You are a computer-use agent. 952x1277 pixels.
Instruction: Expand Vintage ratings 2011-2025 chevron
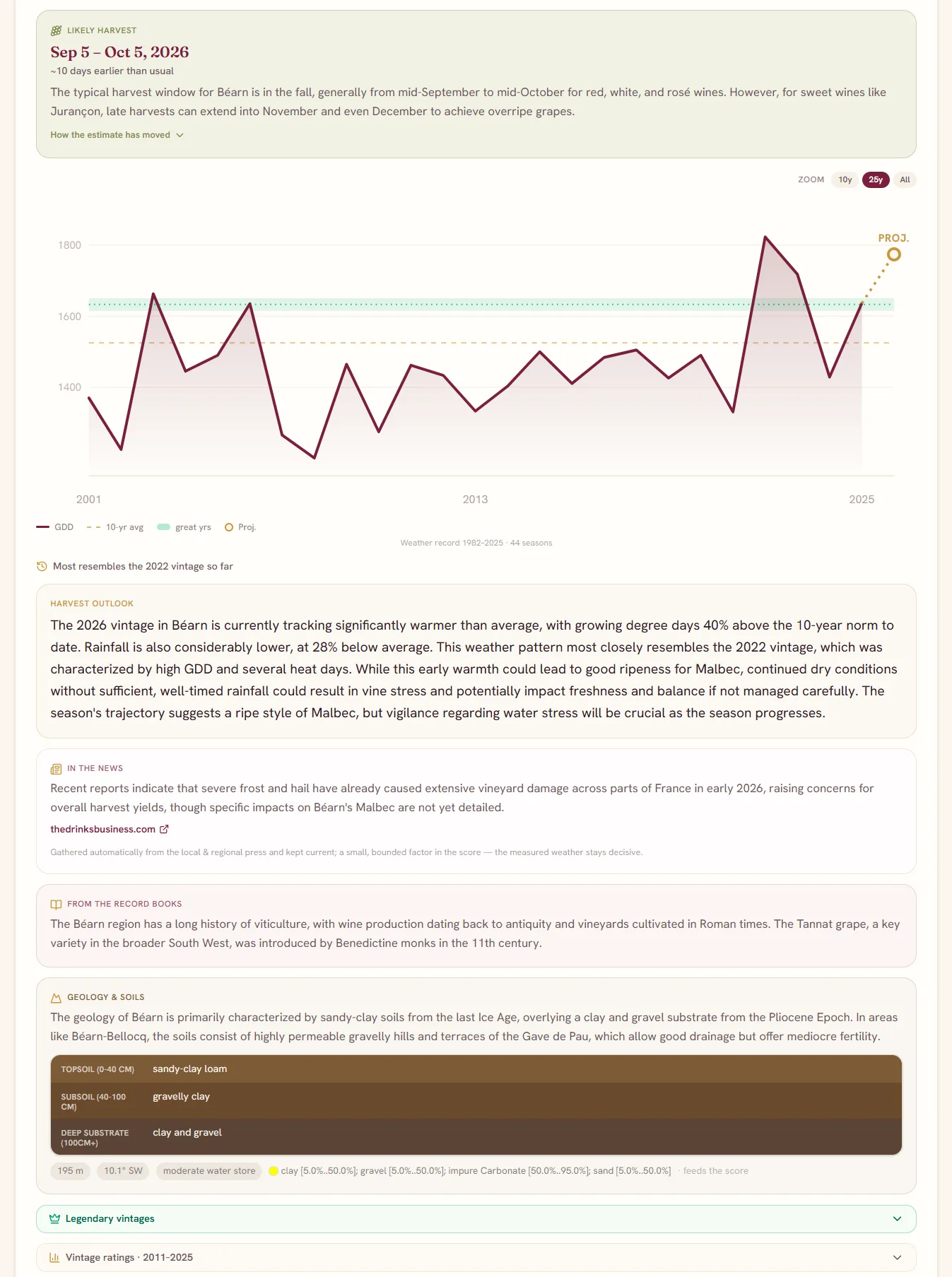(x=897, y=1257)
